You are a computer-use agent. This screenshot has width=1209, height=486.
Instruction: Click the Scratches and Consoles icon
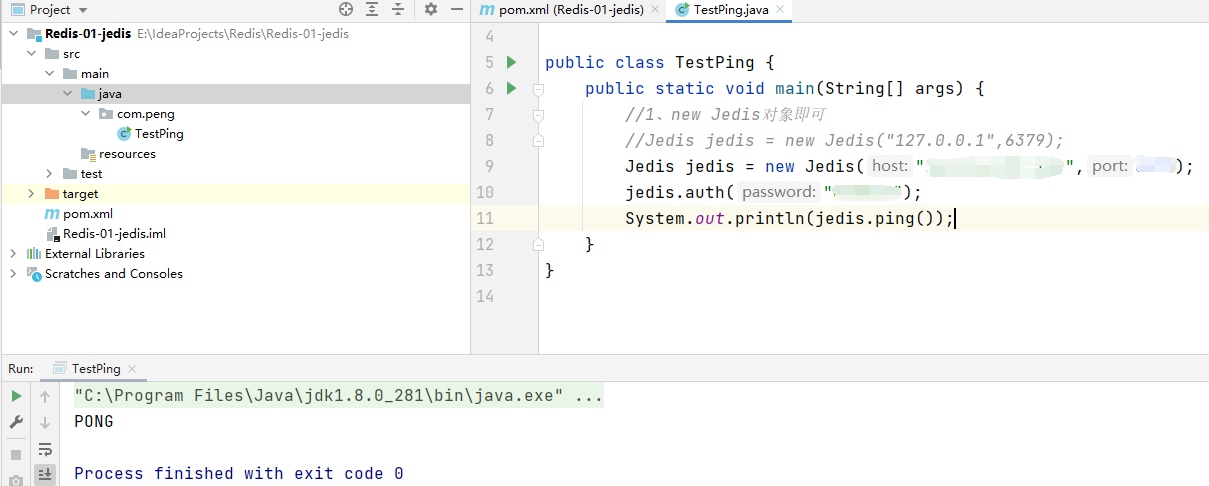(x=34, y=273)
